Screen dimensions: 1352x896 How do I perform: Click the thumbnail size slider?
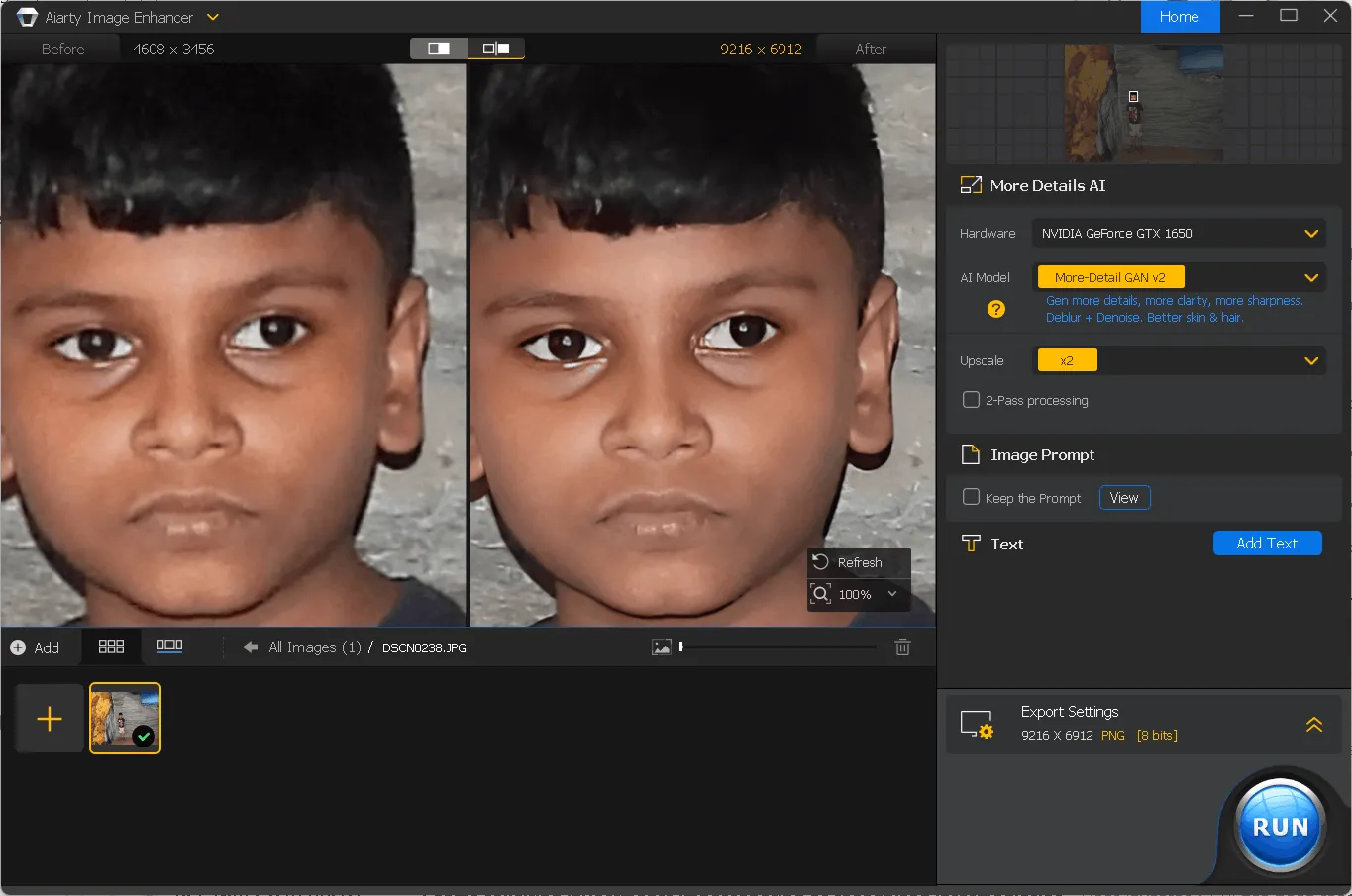(778, 647)
